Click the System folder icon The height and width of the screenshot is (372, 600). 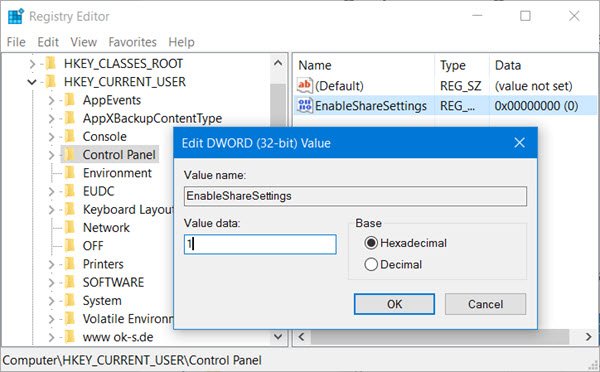pyautogui.click(x=70, y=300)
